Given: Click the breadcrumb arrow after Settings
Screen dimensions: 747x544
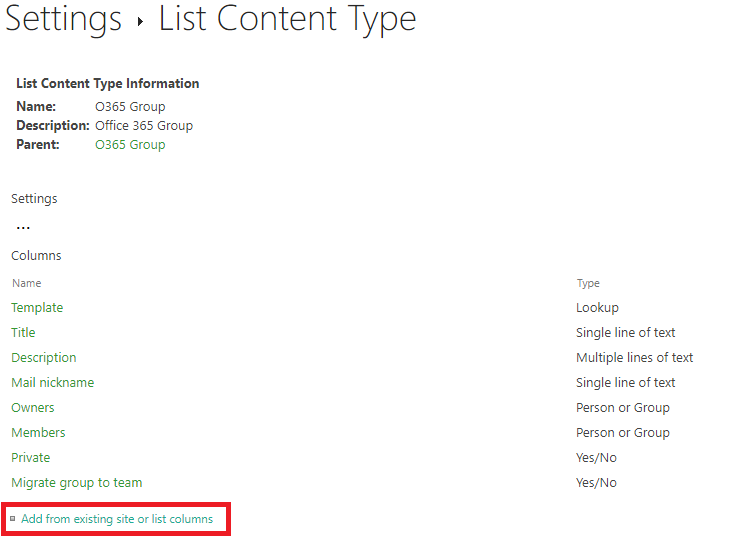Looking at the screenshot, I should [x=140, y=21].
